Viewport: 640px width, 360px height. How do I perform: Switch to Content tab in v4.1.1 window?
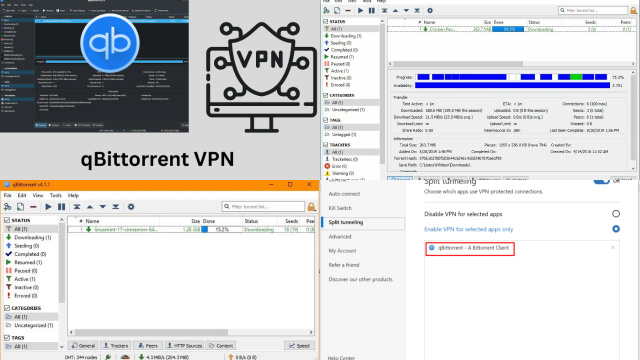221,346
